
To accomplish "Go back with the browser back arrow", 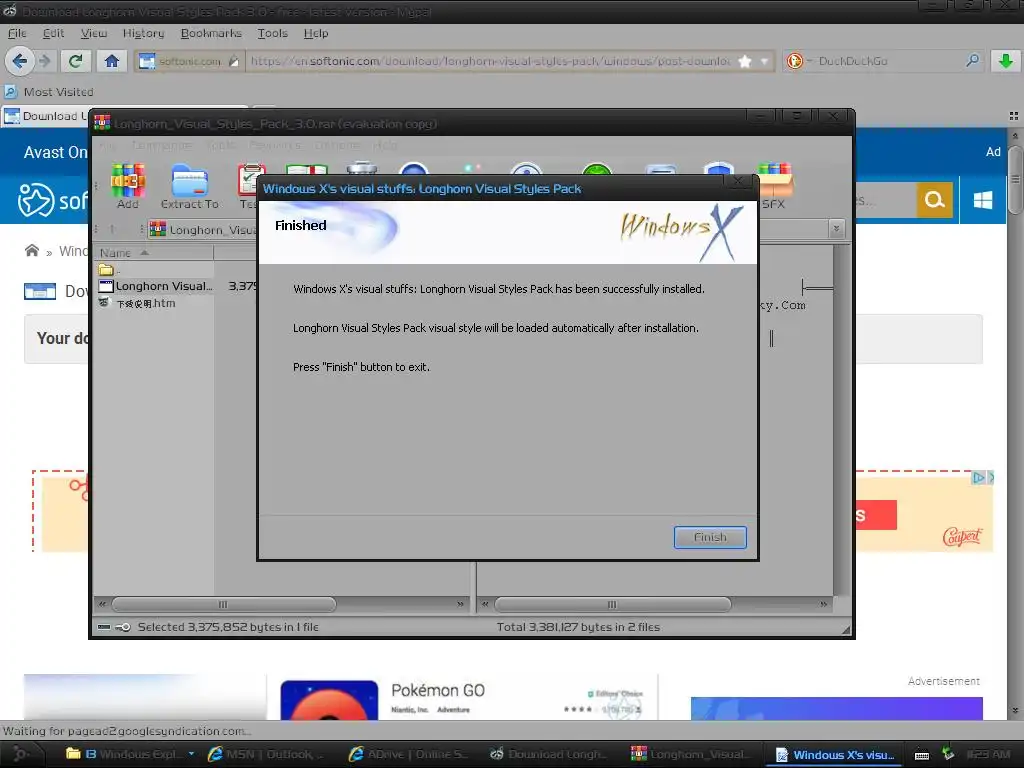I will (x=20, y=61).
